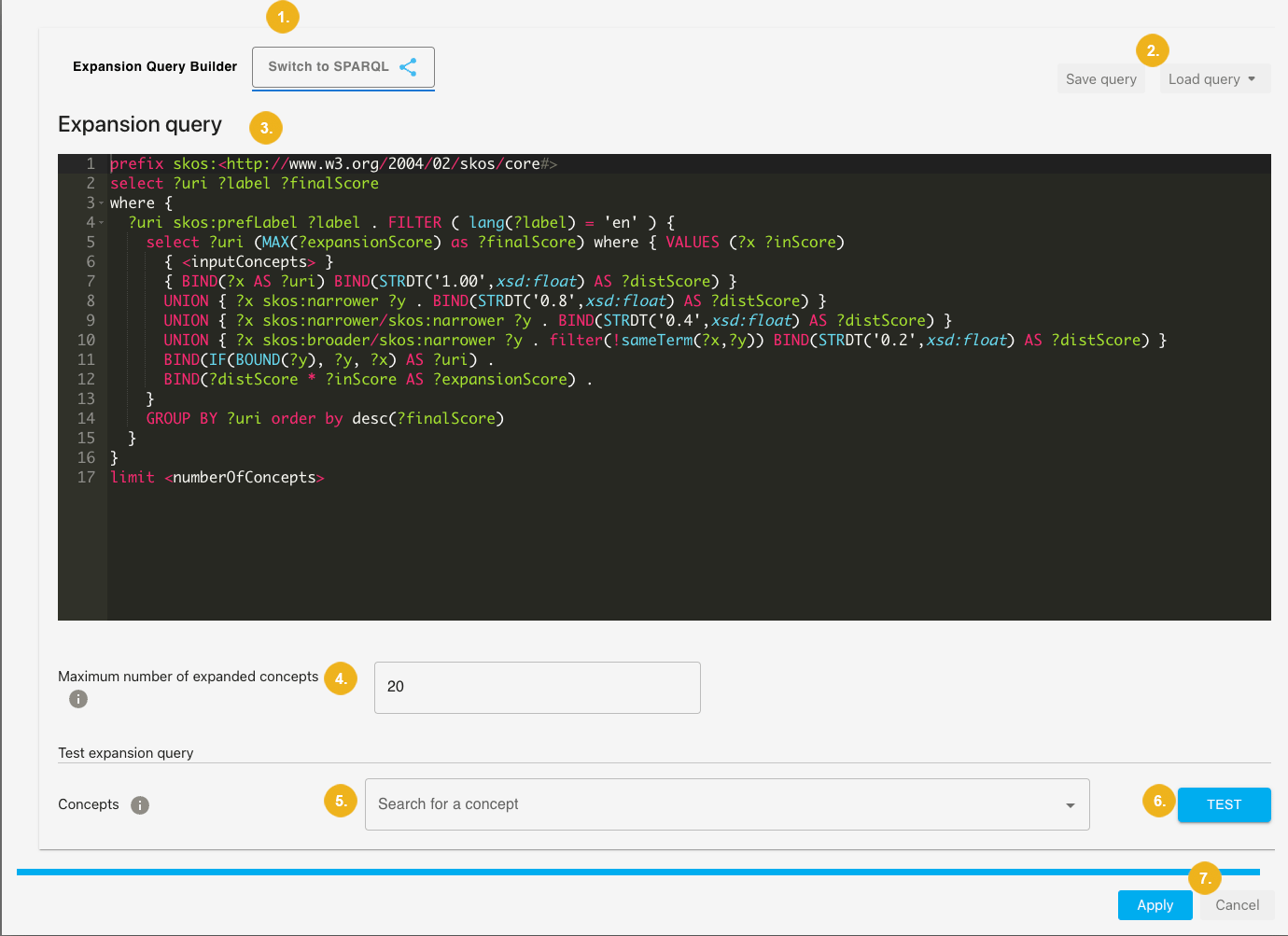The width and height of the screenshot is (1288, 936).
Task: Open the Search for a concept dropdown
Action: 727,803
